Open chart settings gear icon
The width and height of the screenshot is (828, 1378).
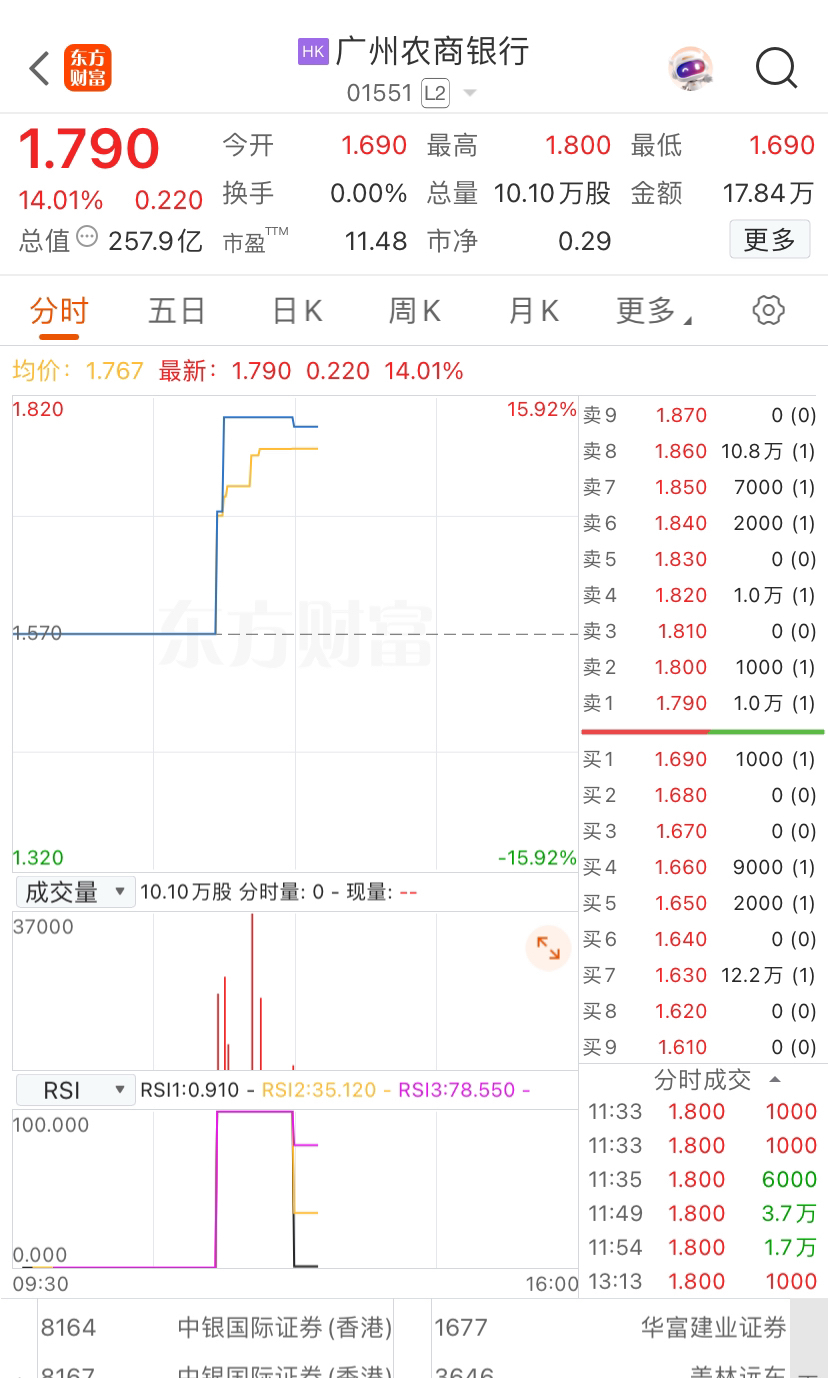(x=768, y=310)
